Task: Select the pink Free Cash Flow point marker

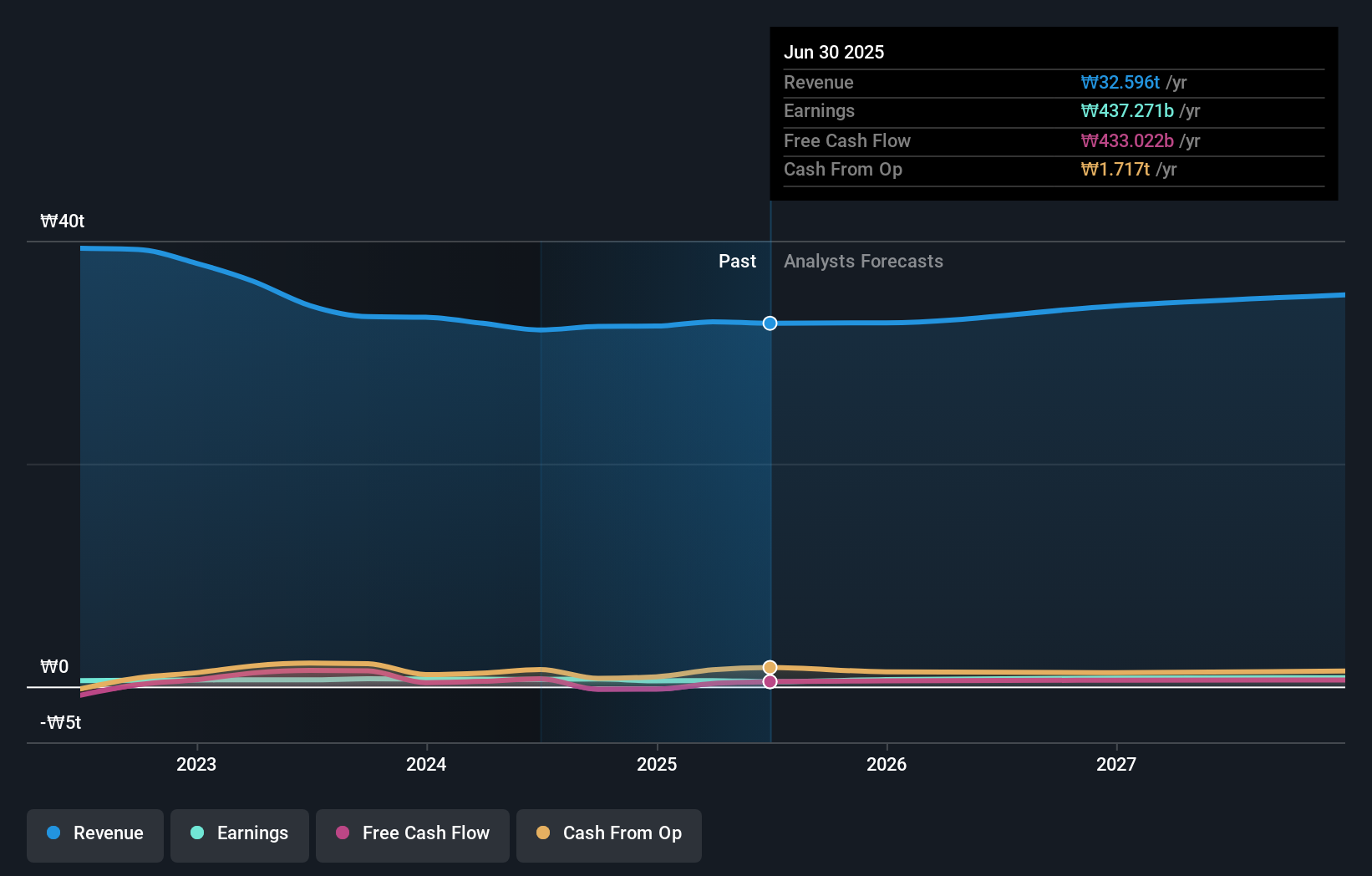Action: point(770,681)
